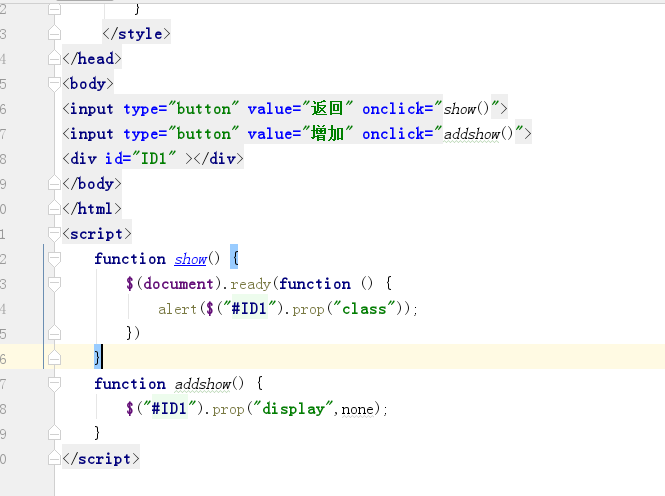Click the </html> closing tag
This screenshot has width=665, height=496.
point(92,209)
